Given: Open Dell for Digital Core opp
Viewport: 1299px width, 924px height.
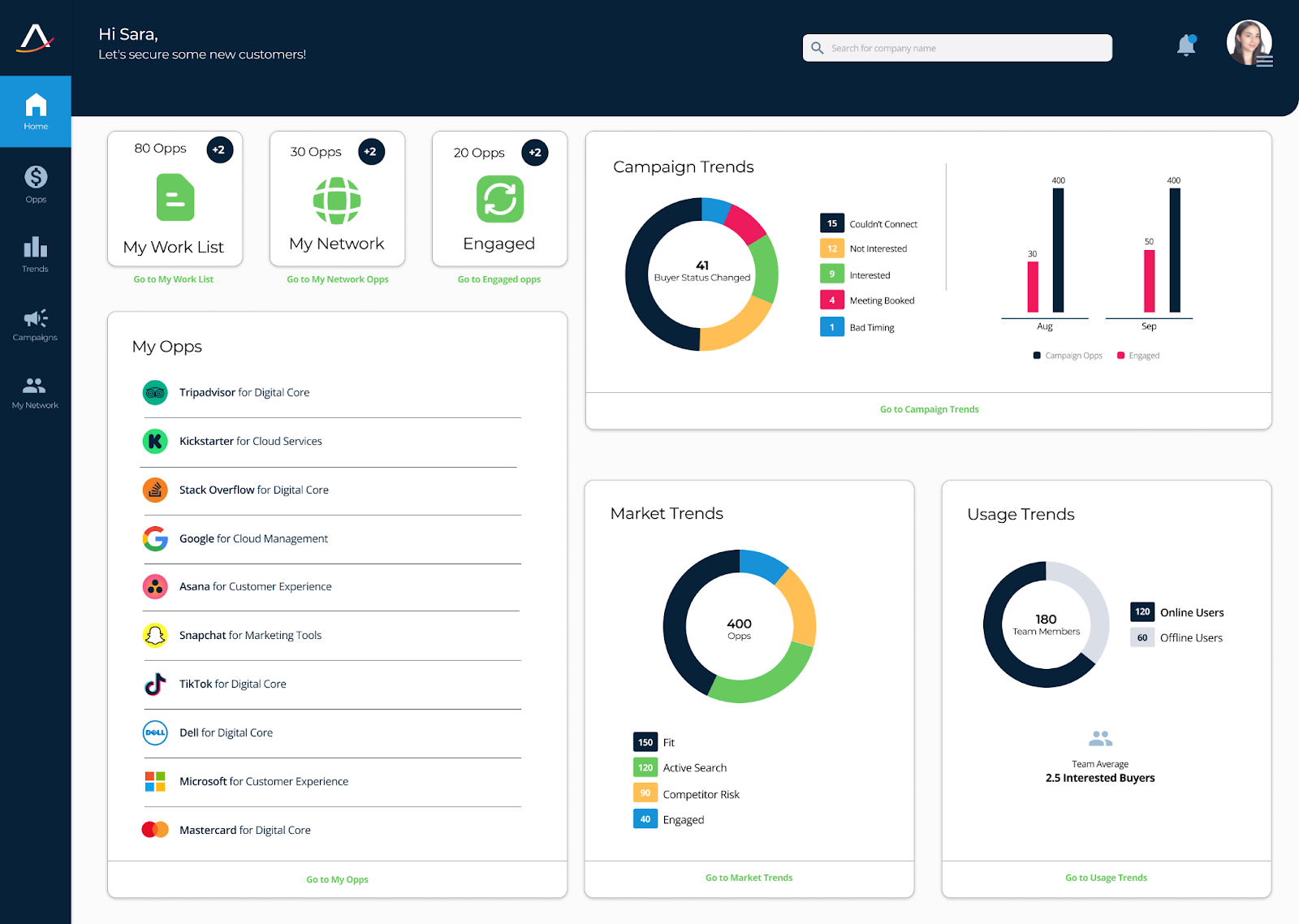Looking at the screenshot, I should pyautogui.click(x=226, y=732).
